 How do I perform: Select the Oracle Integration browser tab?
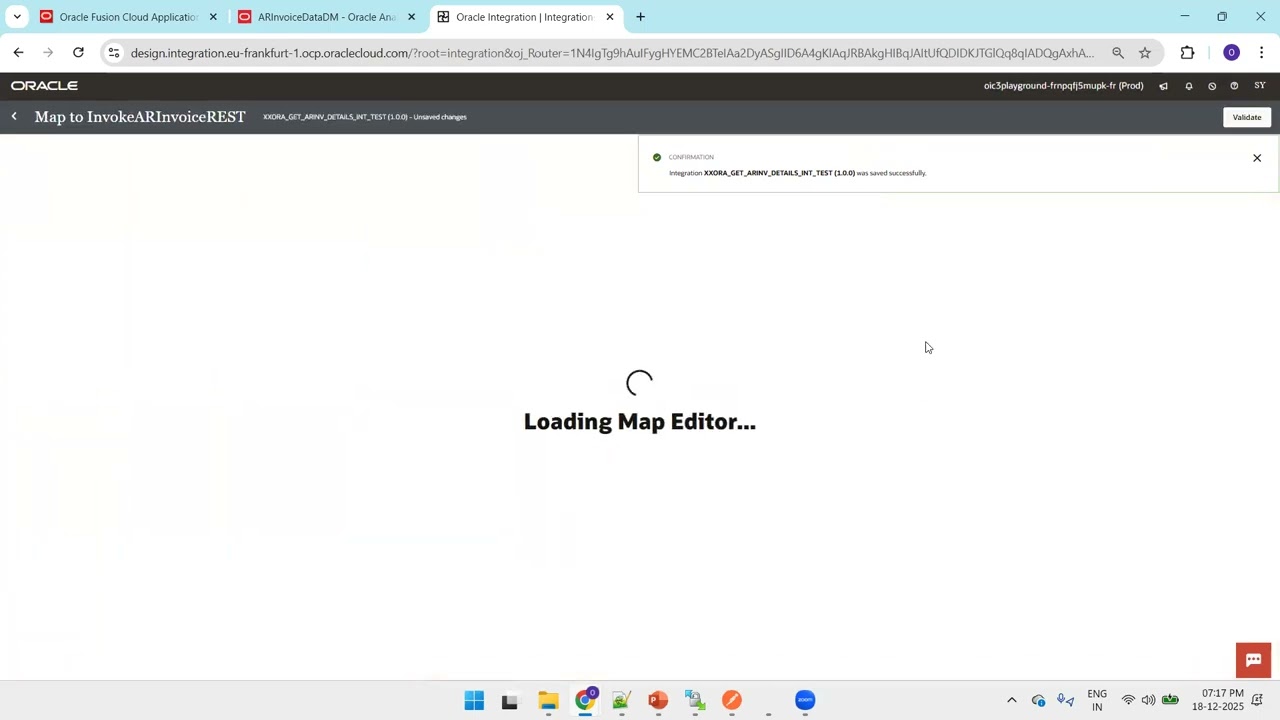524,17
